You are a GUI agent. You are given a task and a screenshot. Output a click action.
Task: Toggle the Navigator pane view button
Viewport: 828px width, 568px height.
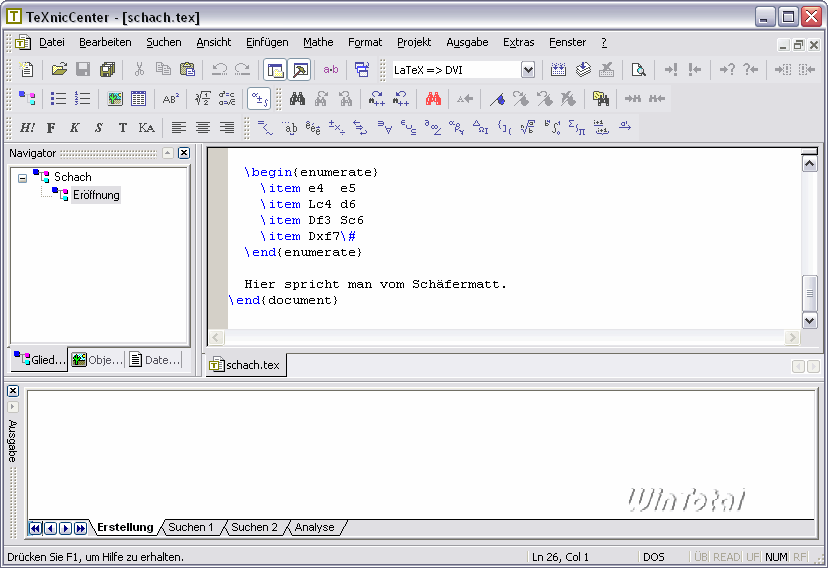point(275,70)
